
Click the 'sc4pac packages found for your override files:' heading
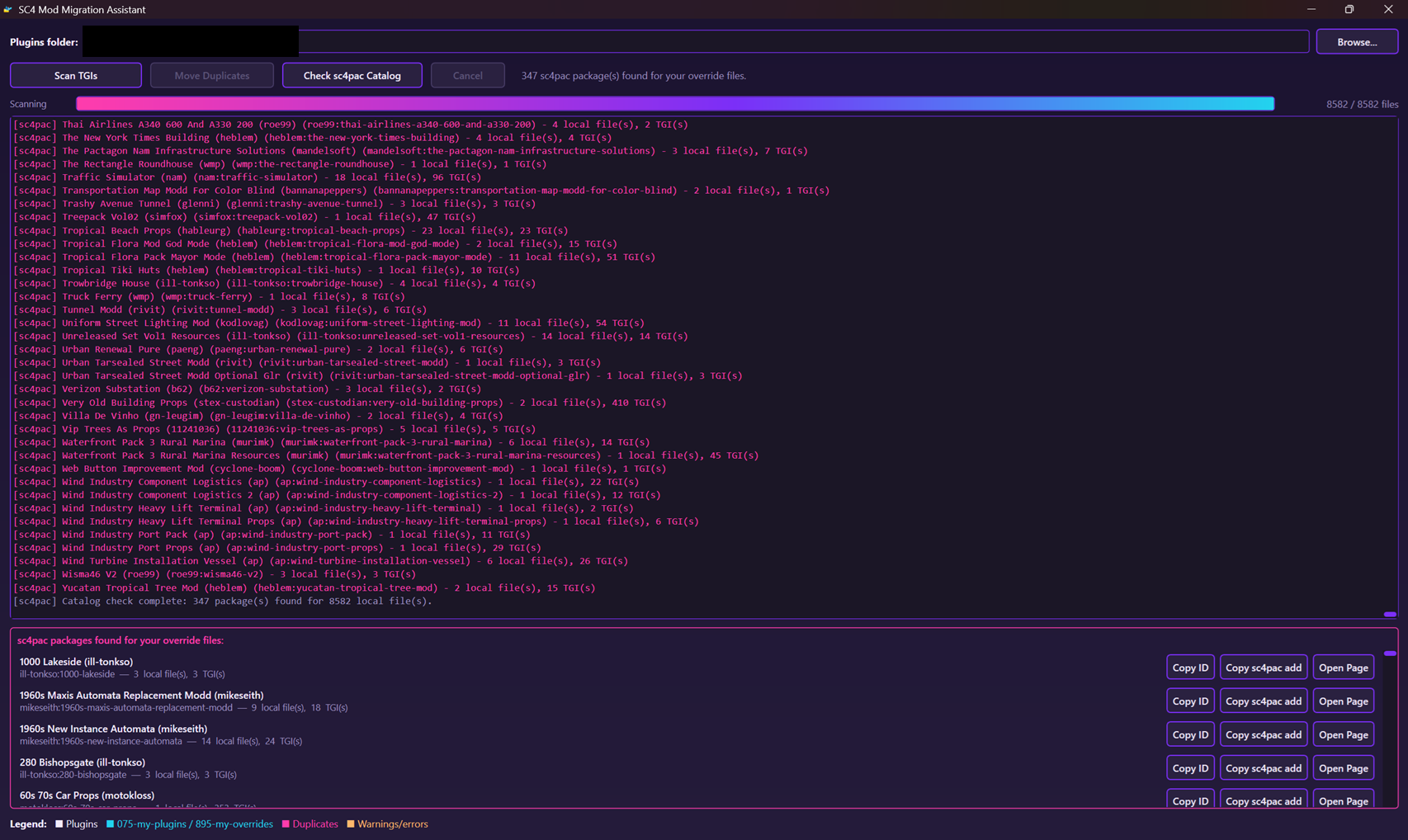click(120, 640)
